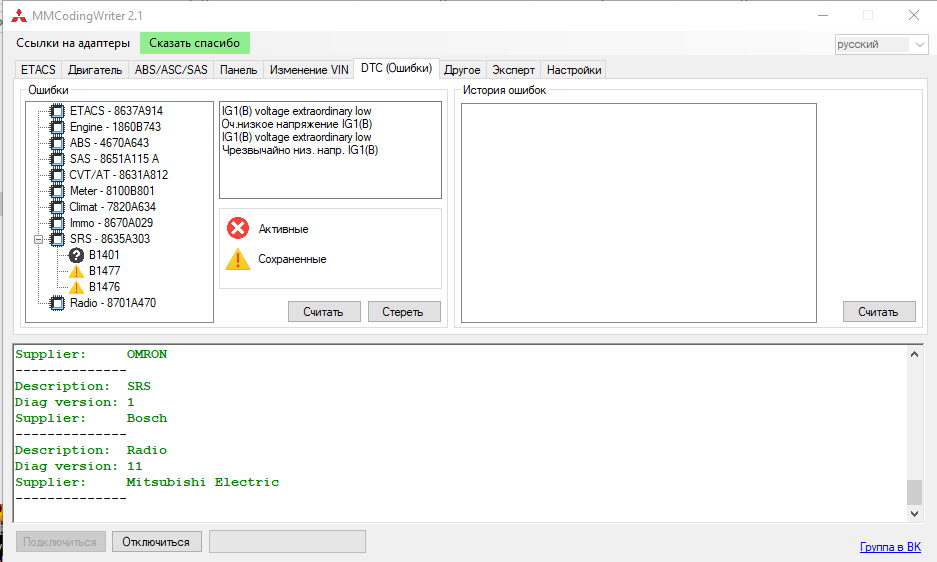Image resolution: width=937 pixels, height=562 pixels.
Task: Click the red Активные error icon
Action: 237,229
